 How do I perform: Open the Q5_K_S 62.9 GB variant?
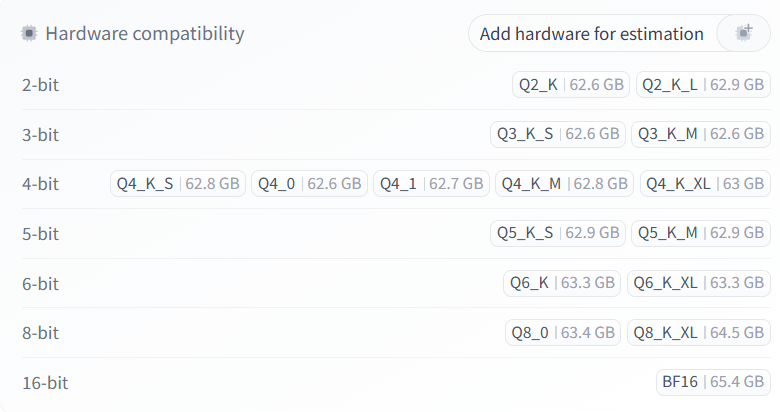coord(558,234)
